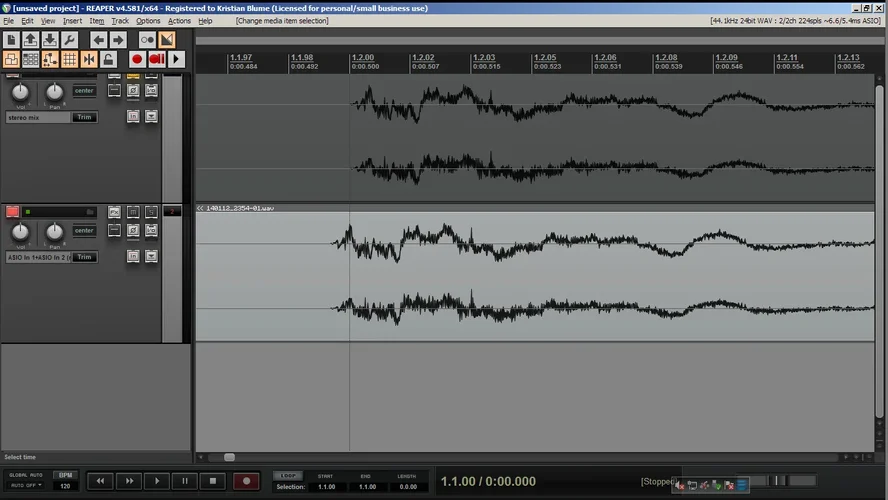Open the Insert menu

click(73, 21)
